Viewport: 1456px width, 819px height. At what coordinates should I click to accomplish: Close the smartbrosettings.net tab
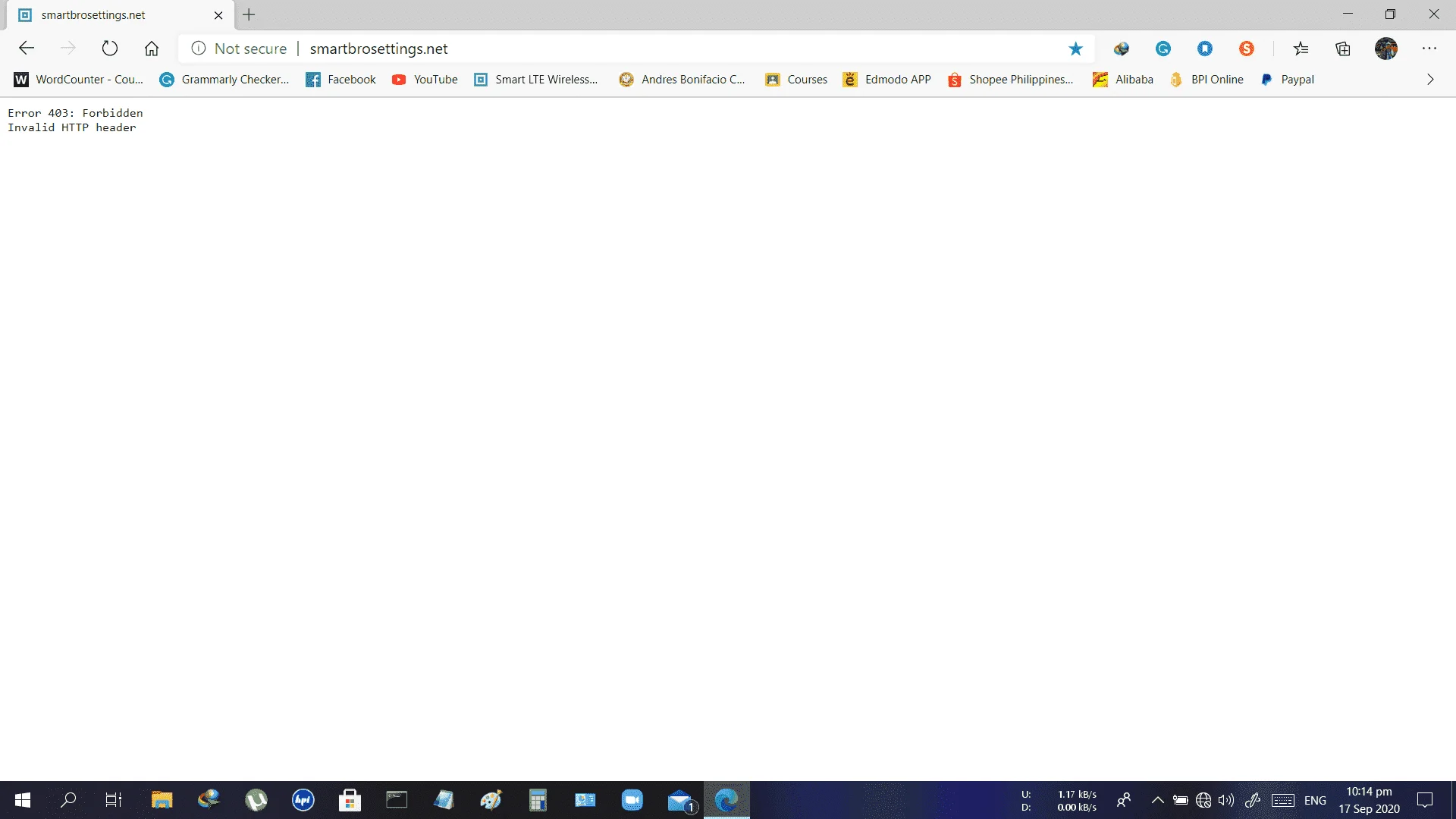point(218,15)
